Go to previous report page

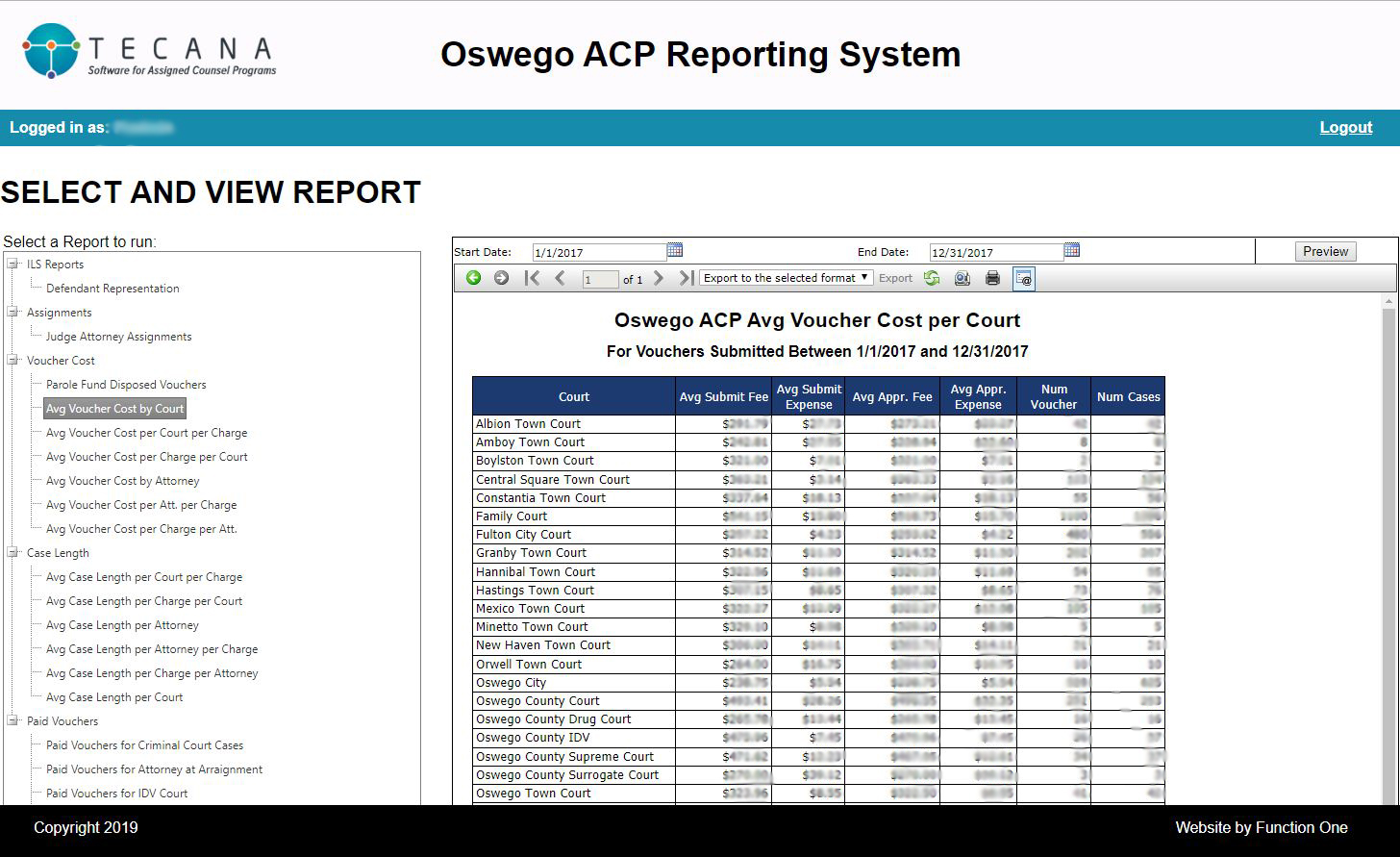tap(560, 278)
